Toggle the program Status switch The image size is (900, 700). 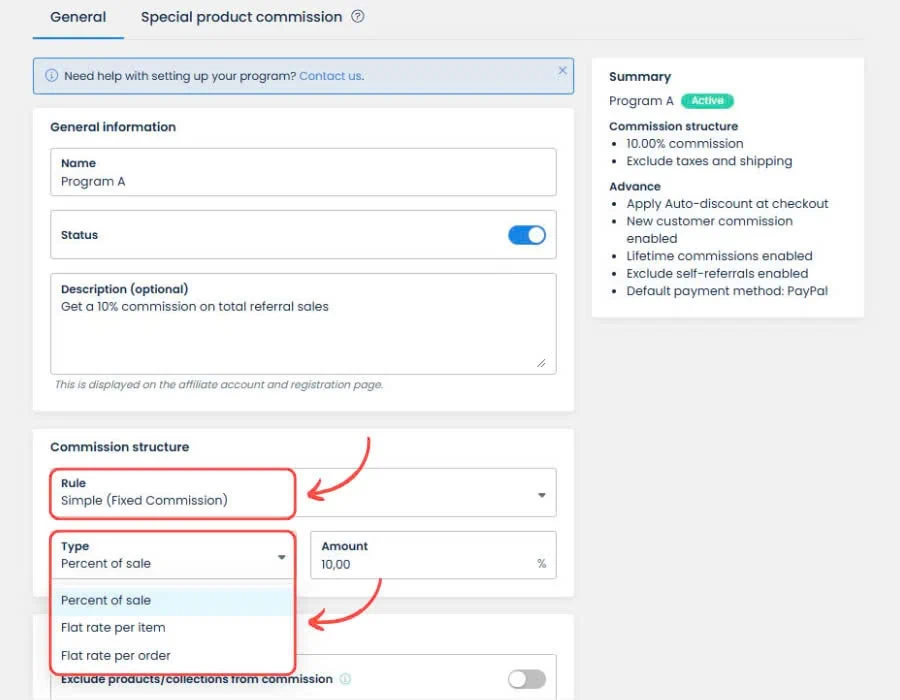click(x=526, y=235)
